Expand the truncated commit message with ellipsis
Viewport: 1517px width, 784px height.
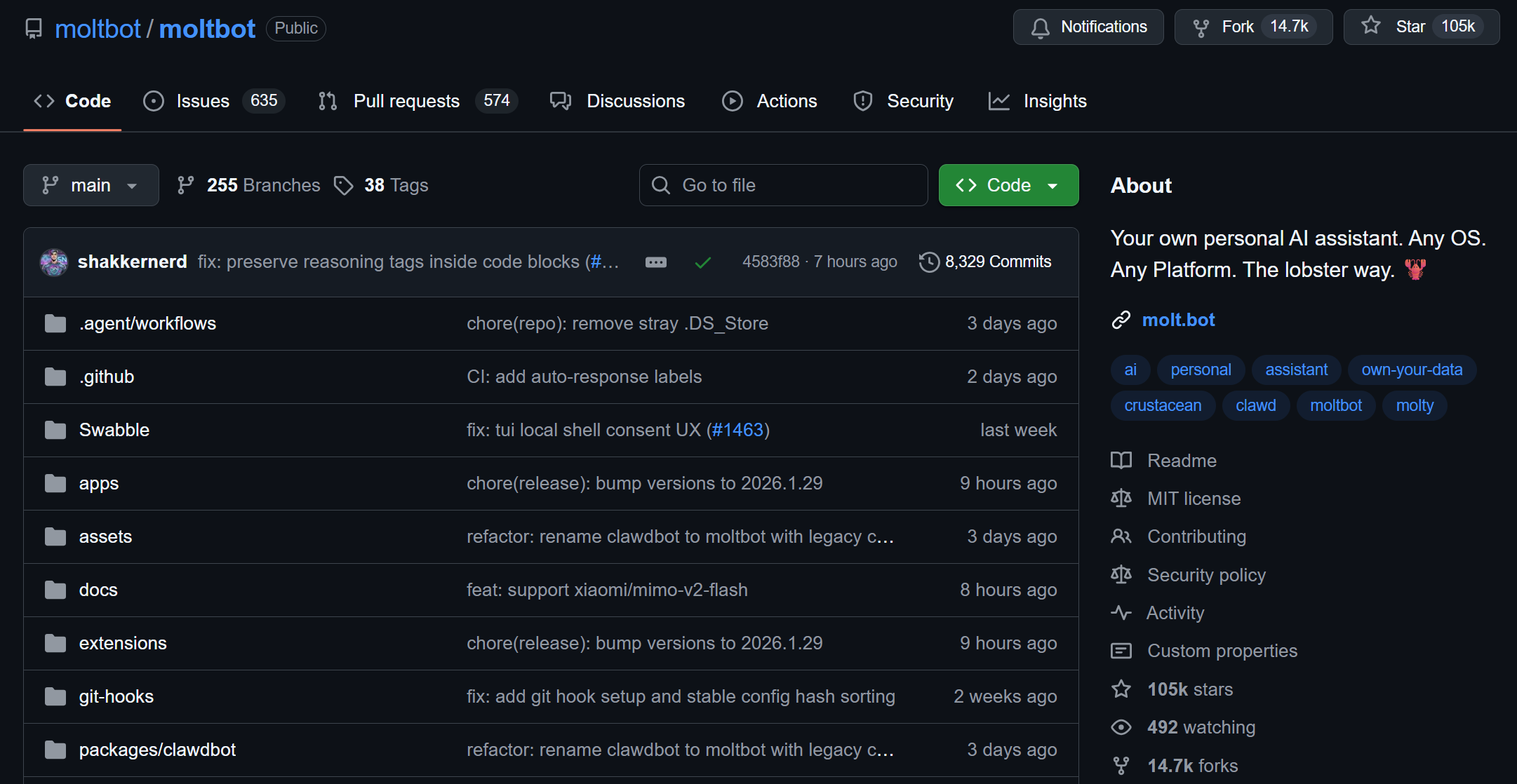coord(655,262)
